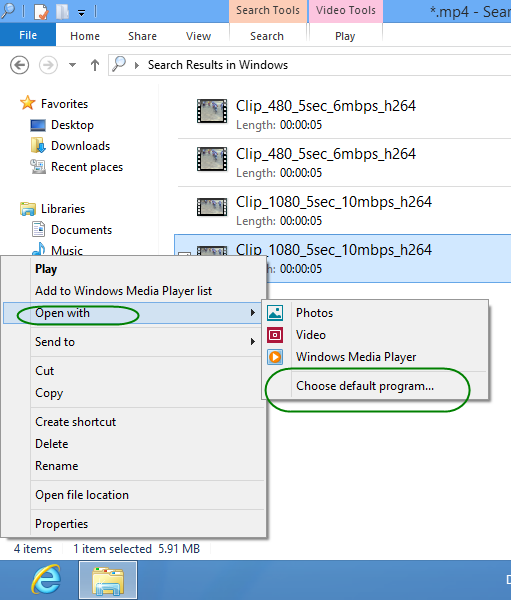Select Video in the Open with submenu
The image size is (511, 600).
(375, 335)
